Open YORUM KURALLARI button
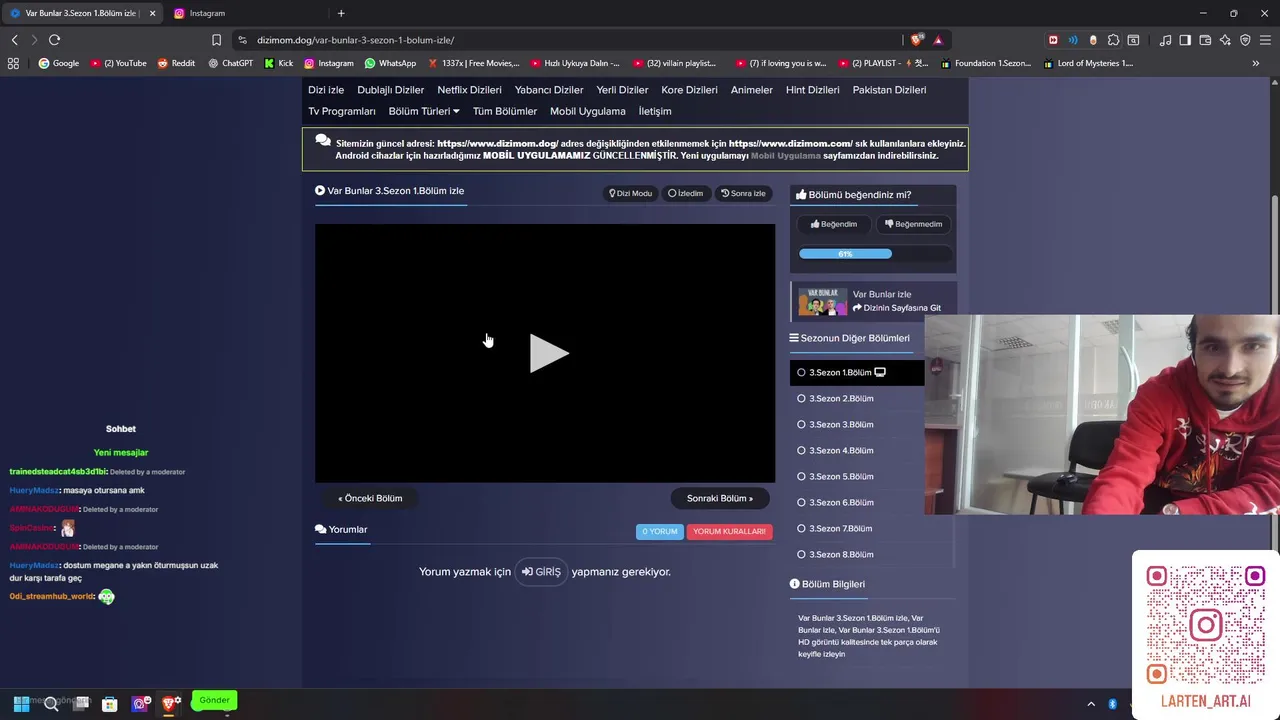This screenshot has height=720, width=1280. pyautogui.click(x=729, y=531)
